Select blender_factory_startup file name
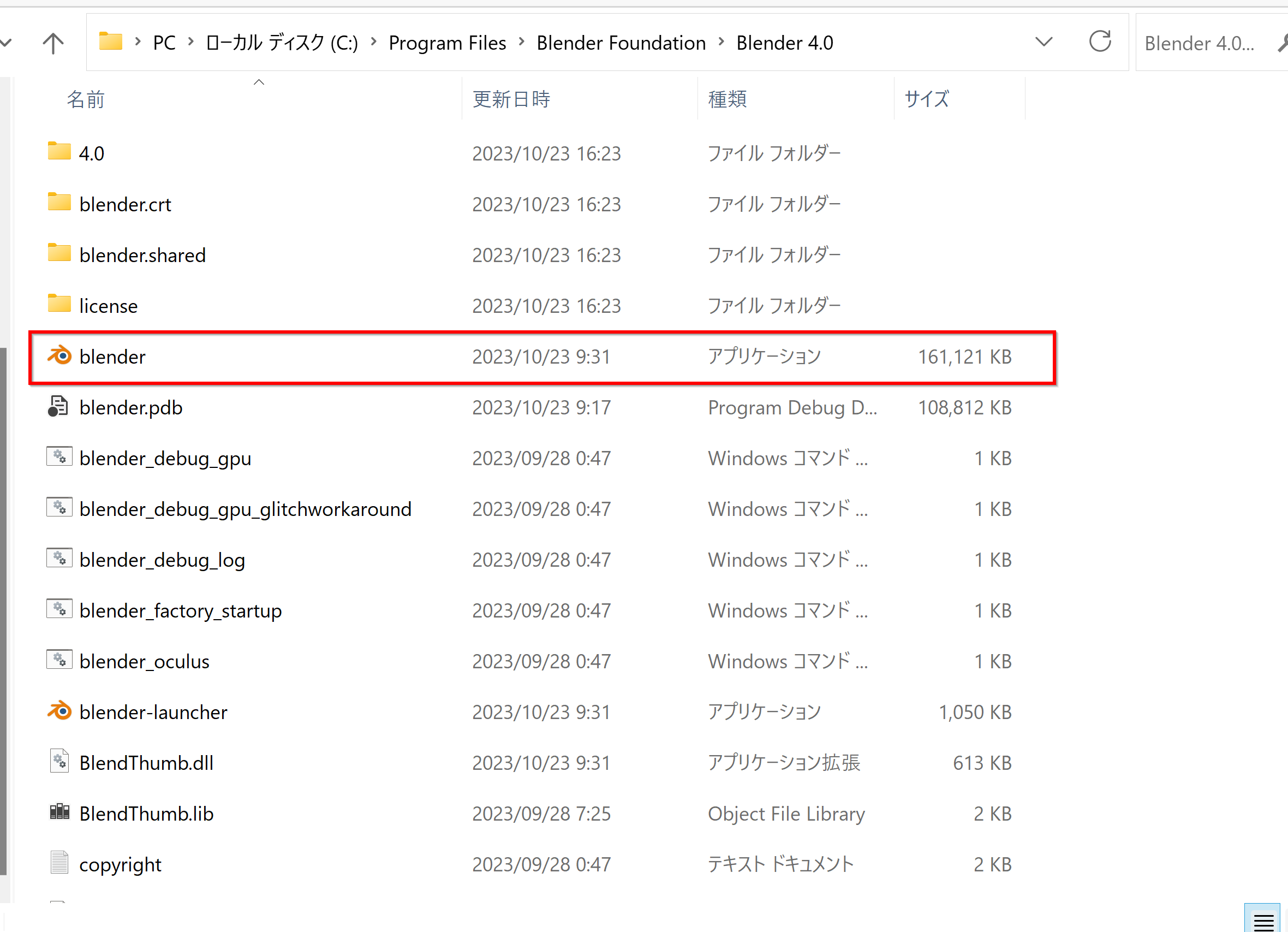Image resolution: width=1288 pixels, height=932 pixels. [181, 611]
